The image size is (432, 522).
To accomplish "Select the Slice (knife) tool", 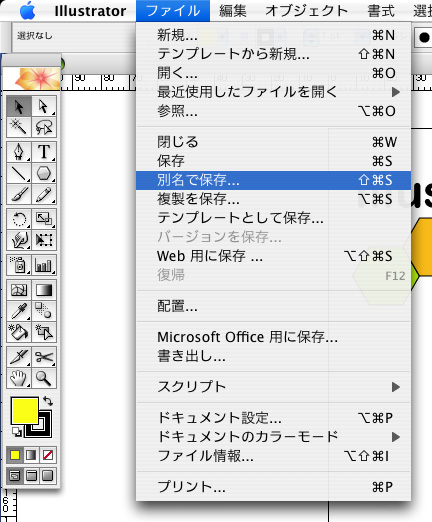I will pos(19,357).
